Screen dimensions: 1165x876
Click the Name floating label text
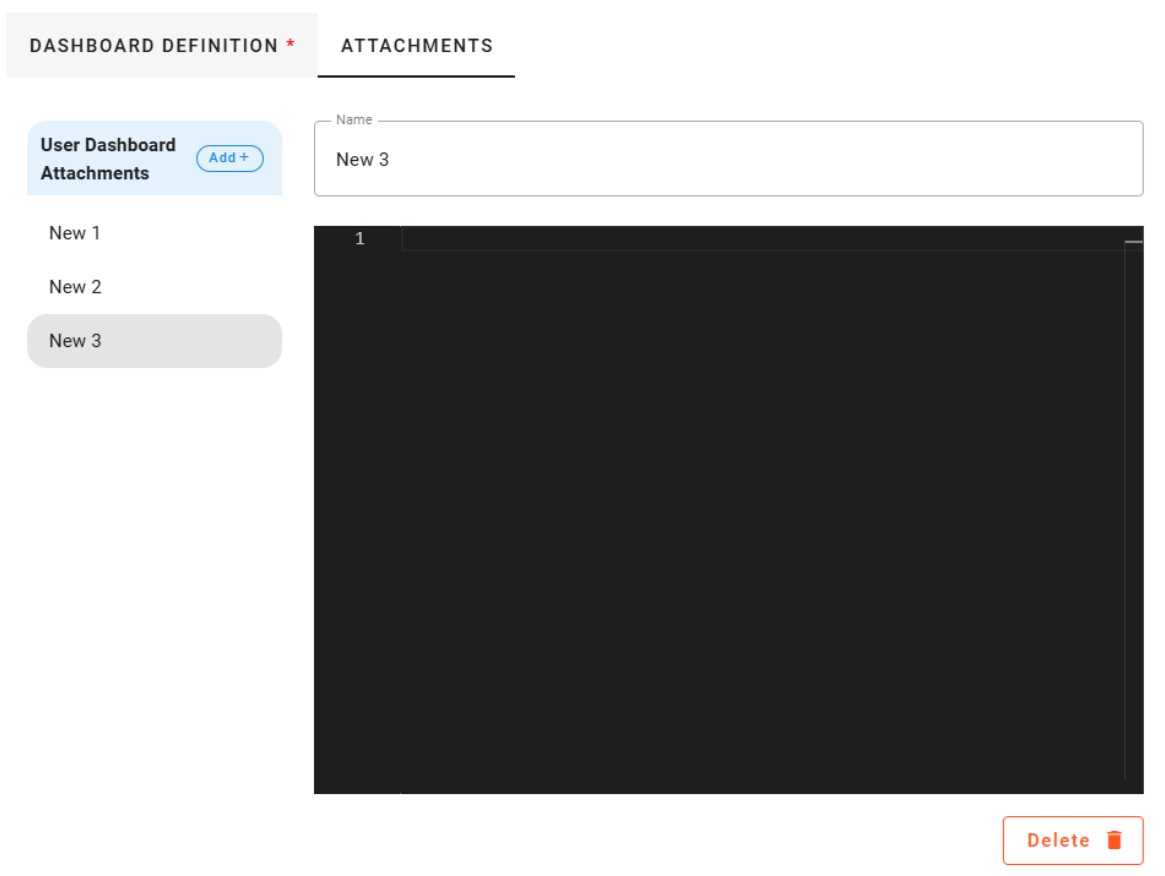point(353,119)
